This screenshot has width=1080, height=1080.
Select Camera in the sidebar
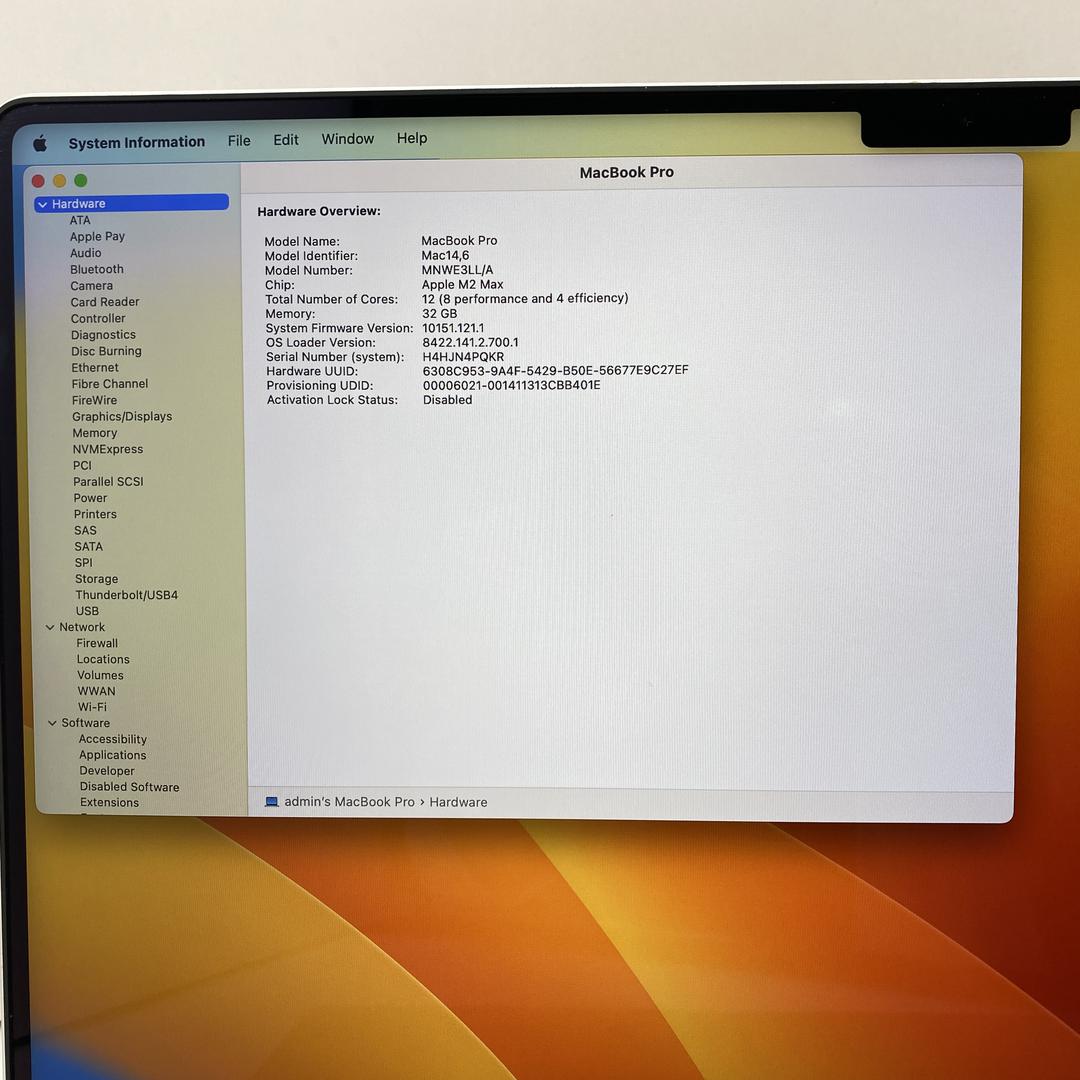tap(92, 286)
